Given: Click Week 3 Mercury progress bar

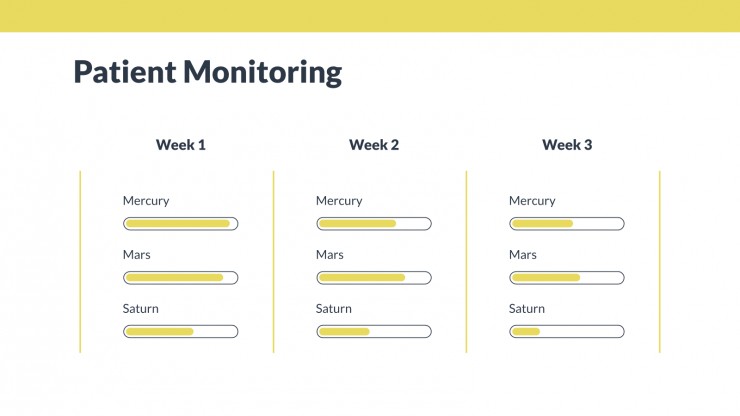Looking at the screenshot, I should (x=567, y=223).
